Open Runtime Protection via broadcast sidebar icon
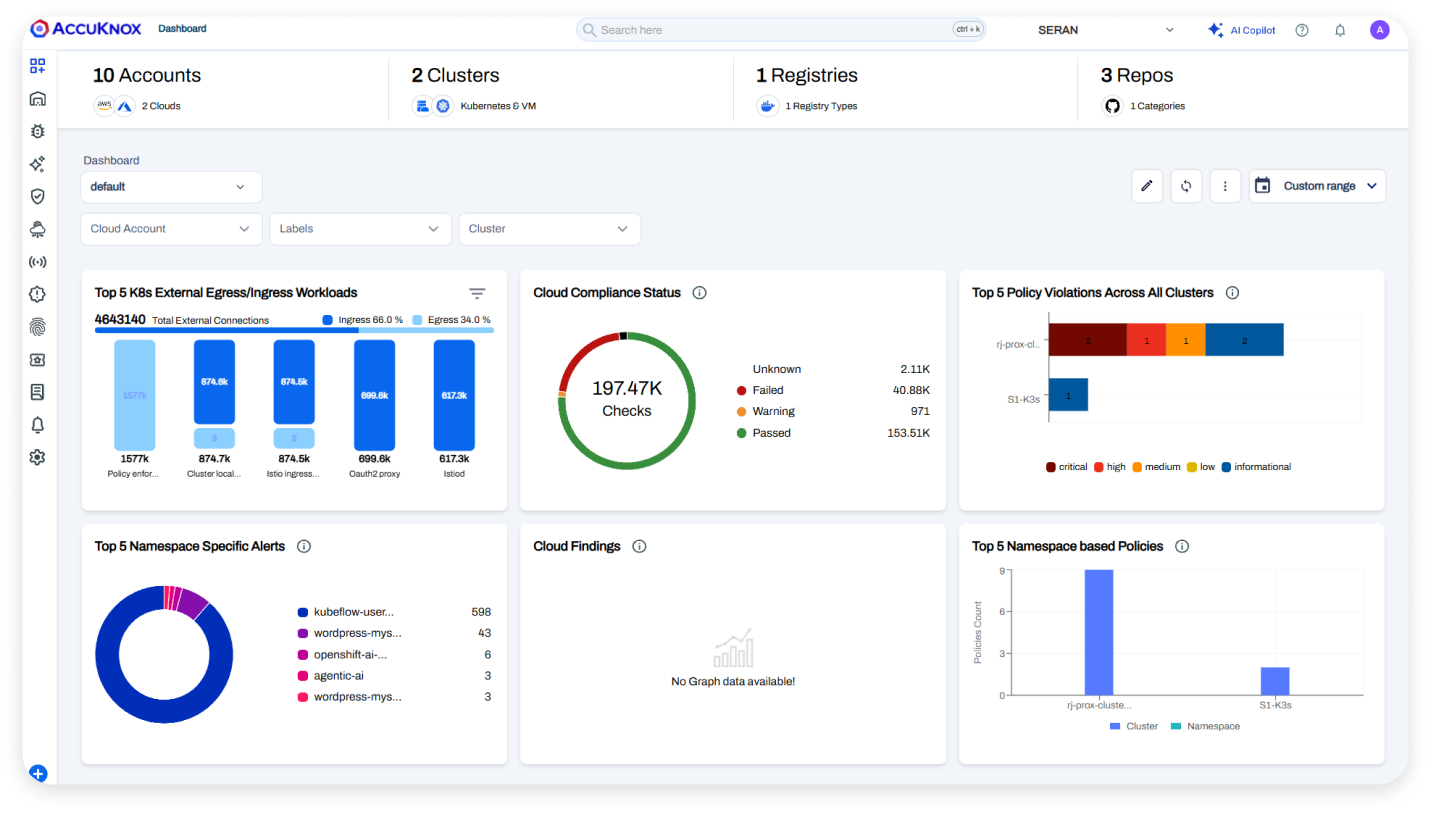1431x813 pixels. [x=37, y=261]
